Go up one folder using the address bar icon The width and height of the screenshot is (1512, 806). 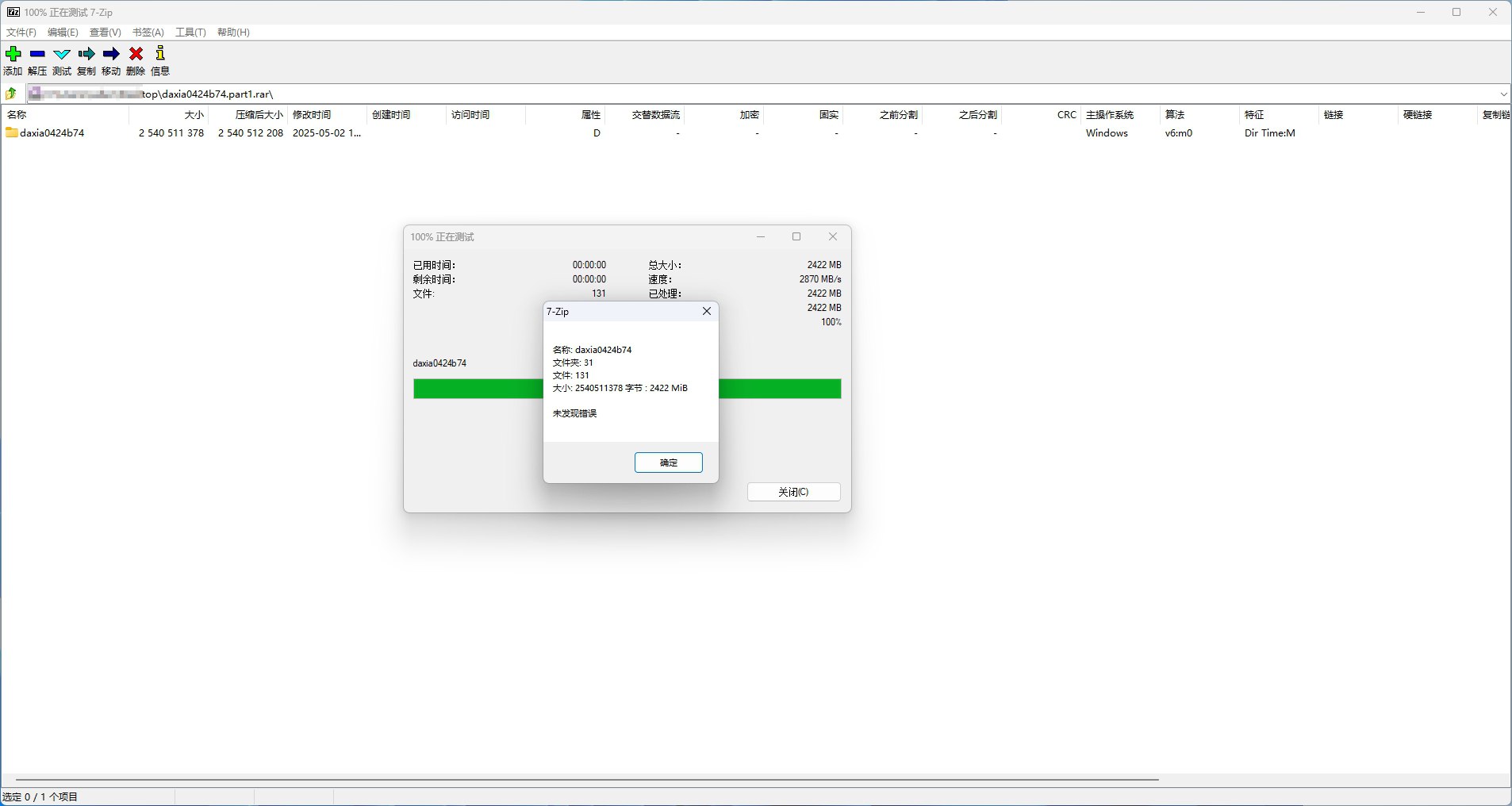point(11,94)
